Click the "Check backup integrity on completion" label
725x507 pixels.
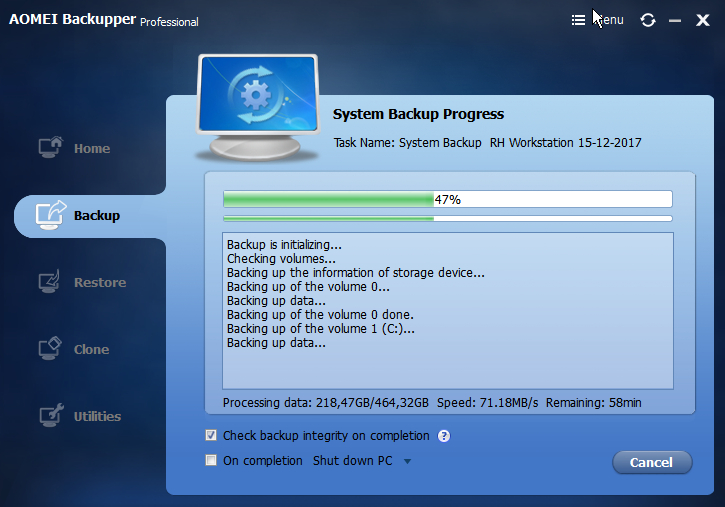point(326,436)
